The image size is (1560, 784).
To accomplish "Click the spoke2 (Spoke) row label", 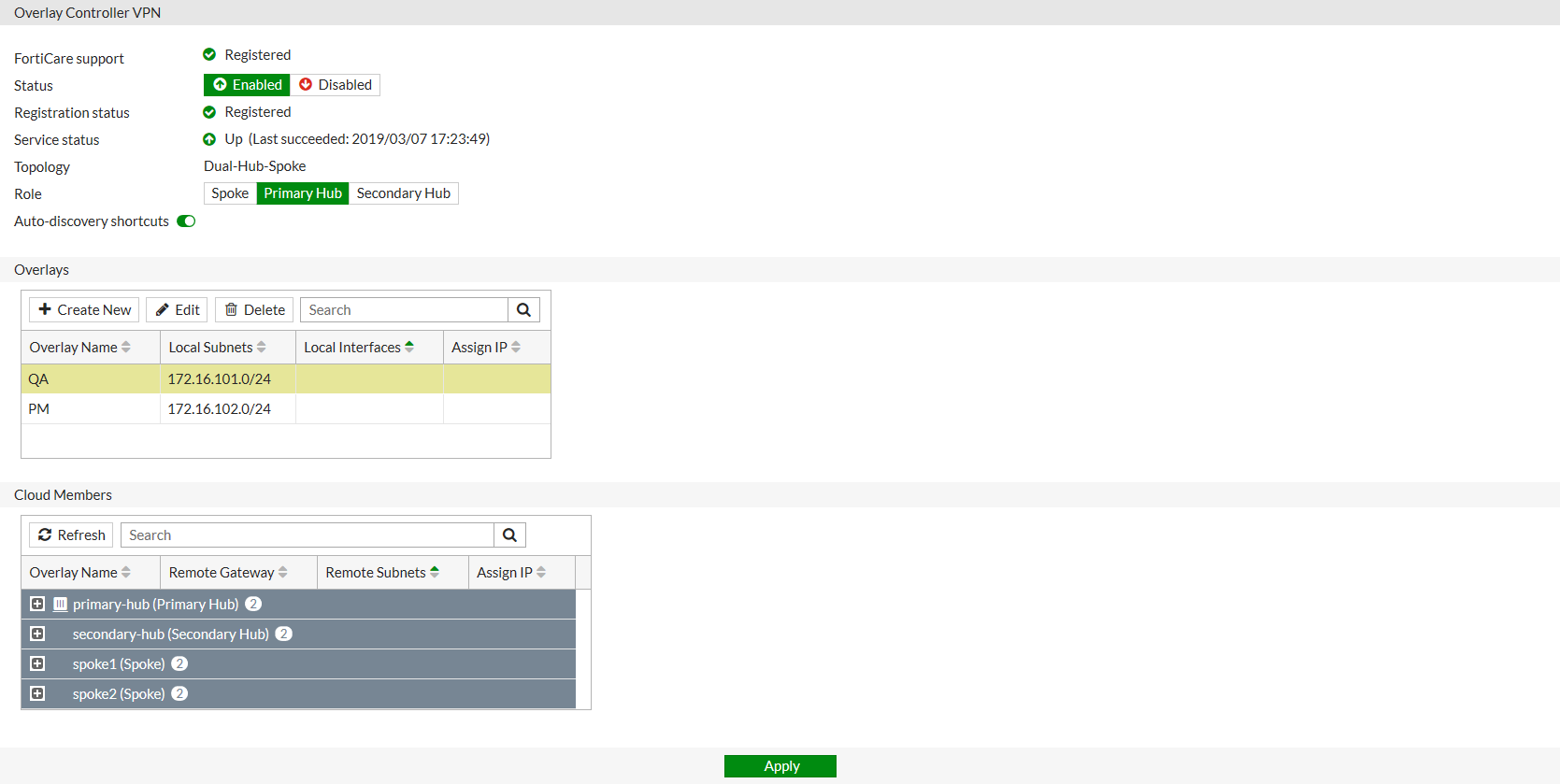I will pos(119,693).
